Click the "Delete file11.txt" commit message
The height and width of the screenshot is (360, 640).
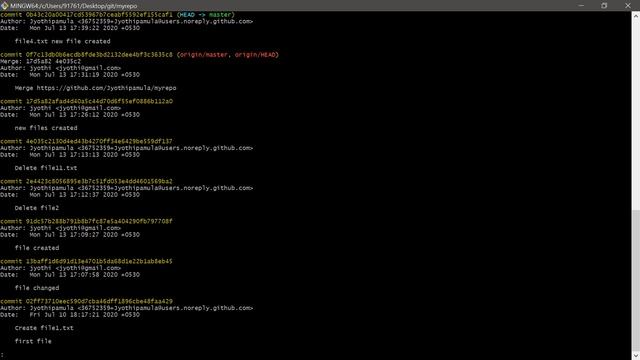click(46, 168)
